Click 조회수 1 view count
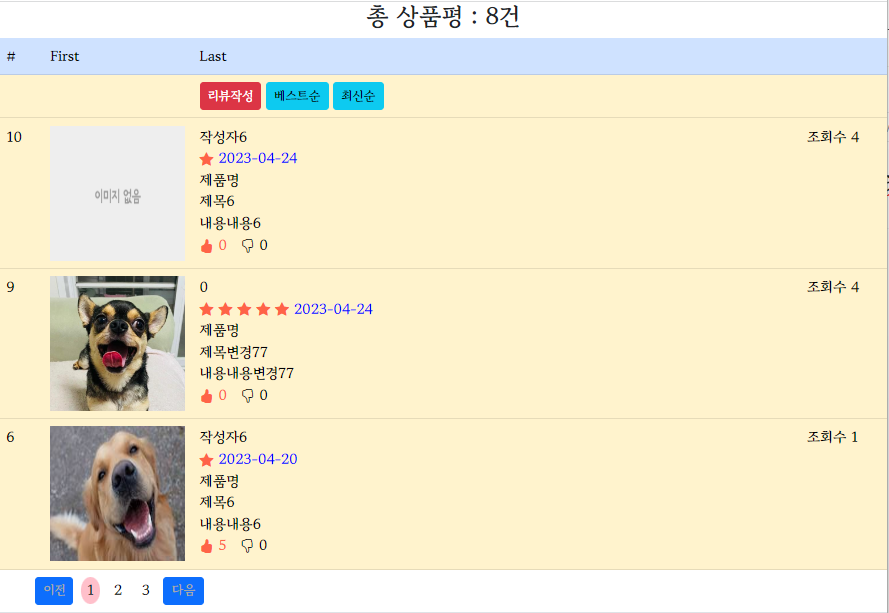 pos(832,437)
